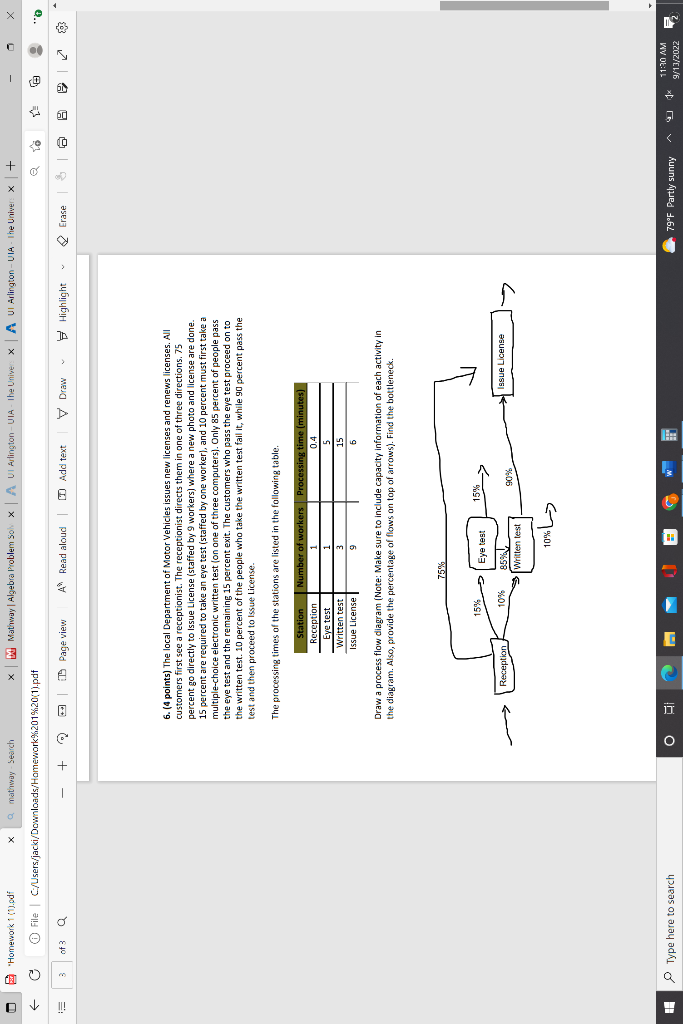Viewport: 683px width, 1024px height.
Task: Click Read aloud button
Action: coord(62,560)
